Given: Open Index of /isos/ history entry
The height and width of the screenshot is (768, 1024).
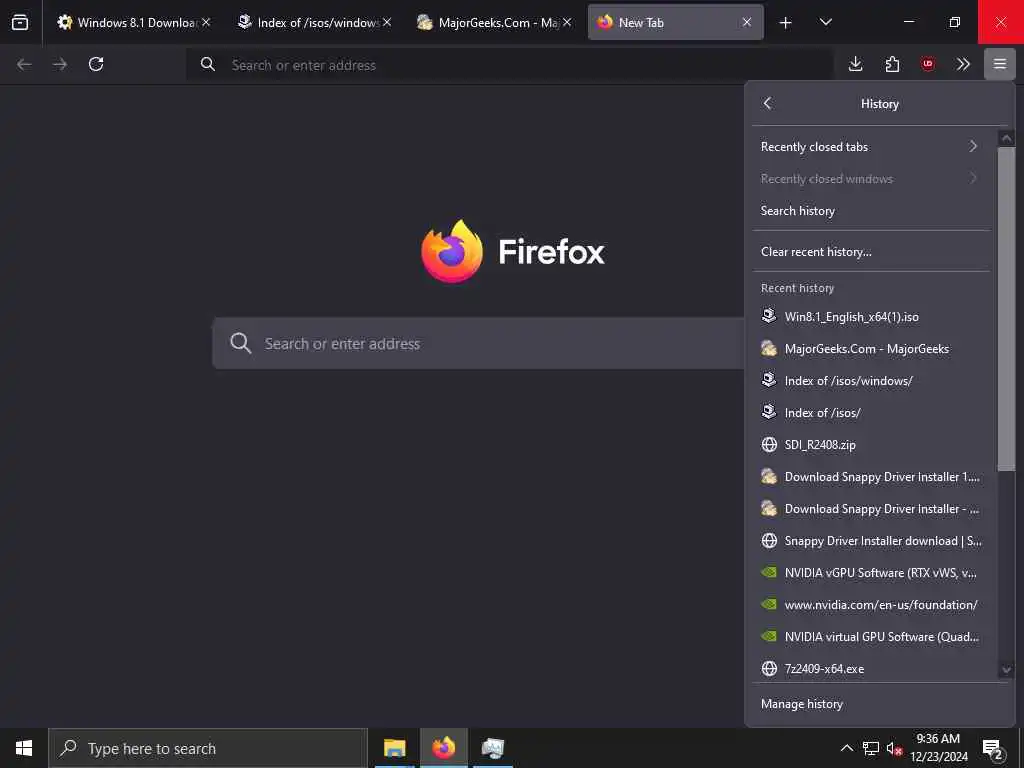Looking at the screenshot, I should point(871,413).
